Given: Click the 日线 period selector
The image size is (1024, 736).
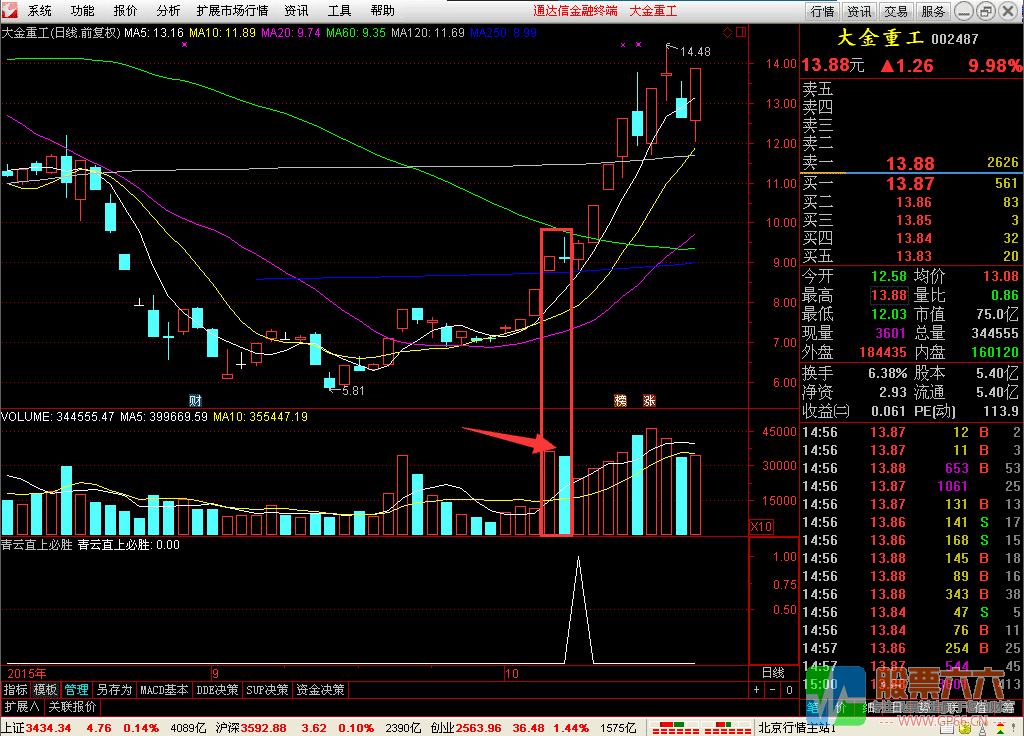Looking at the screenshot, I should coord(773,673).
